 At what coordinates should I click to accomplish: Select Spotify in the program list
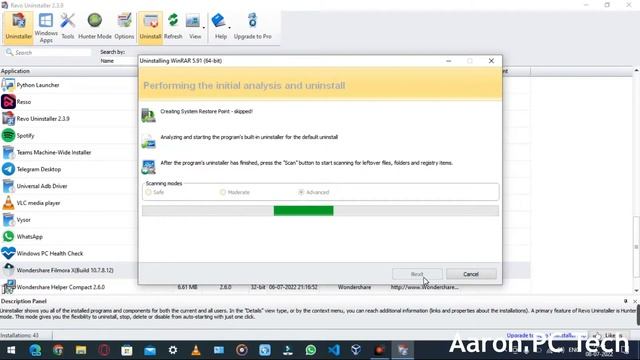(x=25, y=136)
